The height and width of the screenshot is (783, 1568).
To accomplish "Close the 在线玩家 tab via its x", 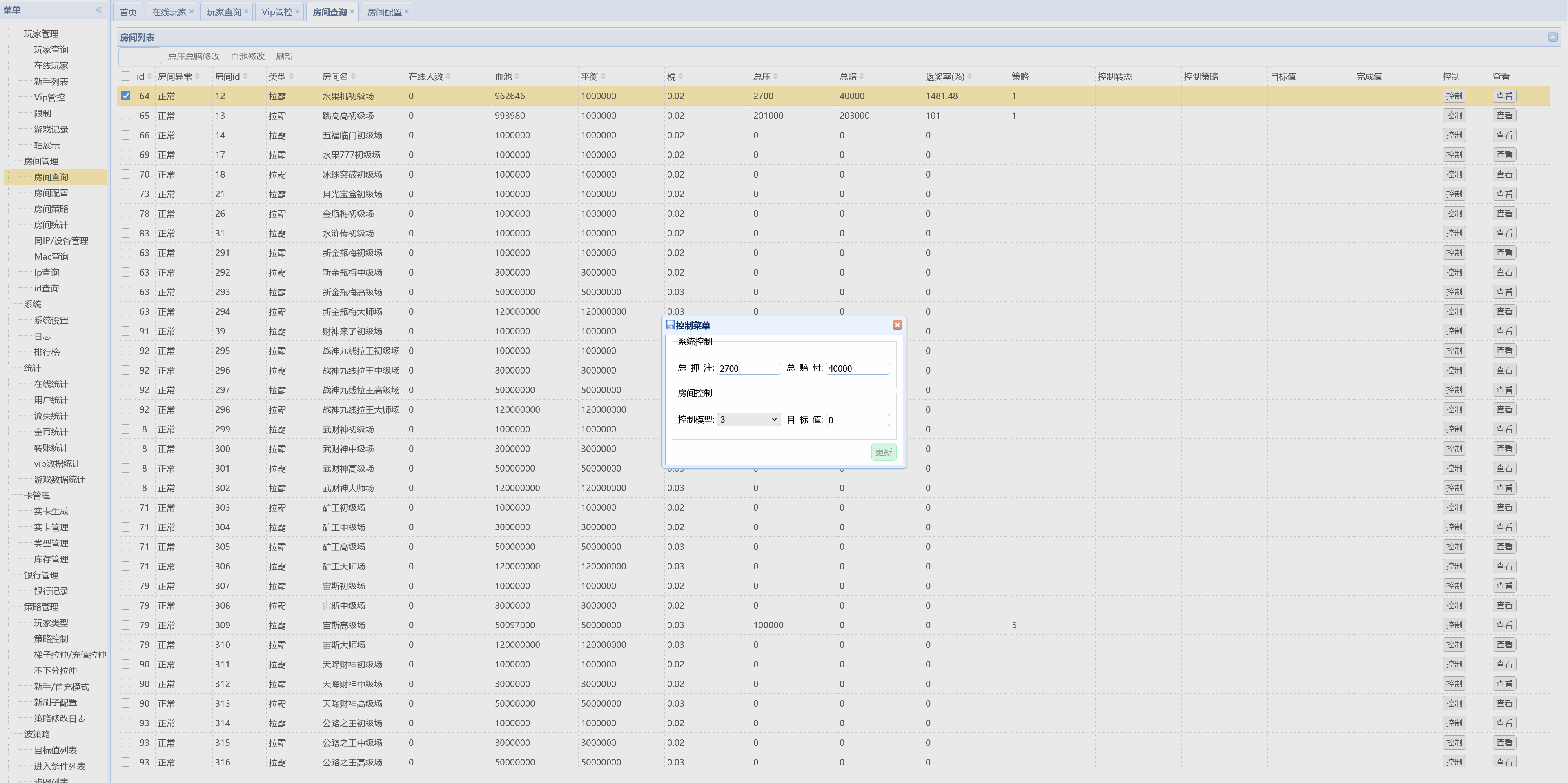I will click(191, 11).
